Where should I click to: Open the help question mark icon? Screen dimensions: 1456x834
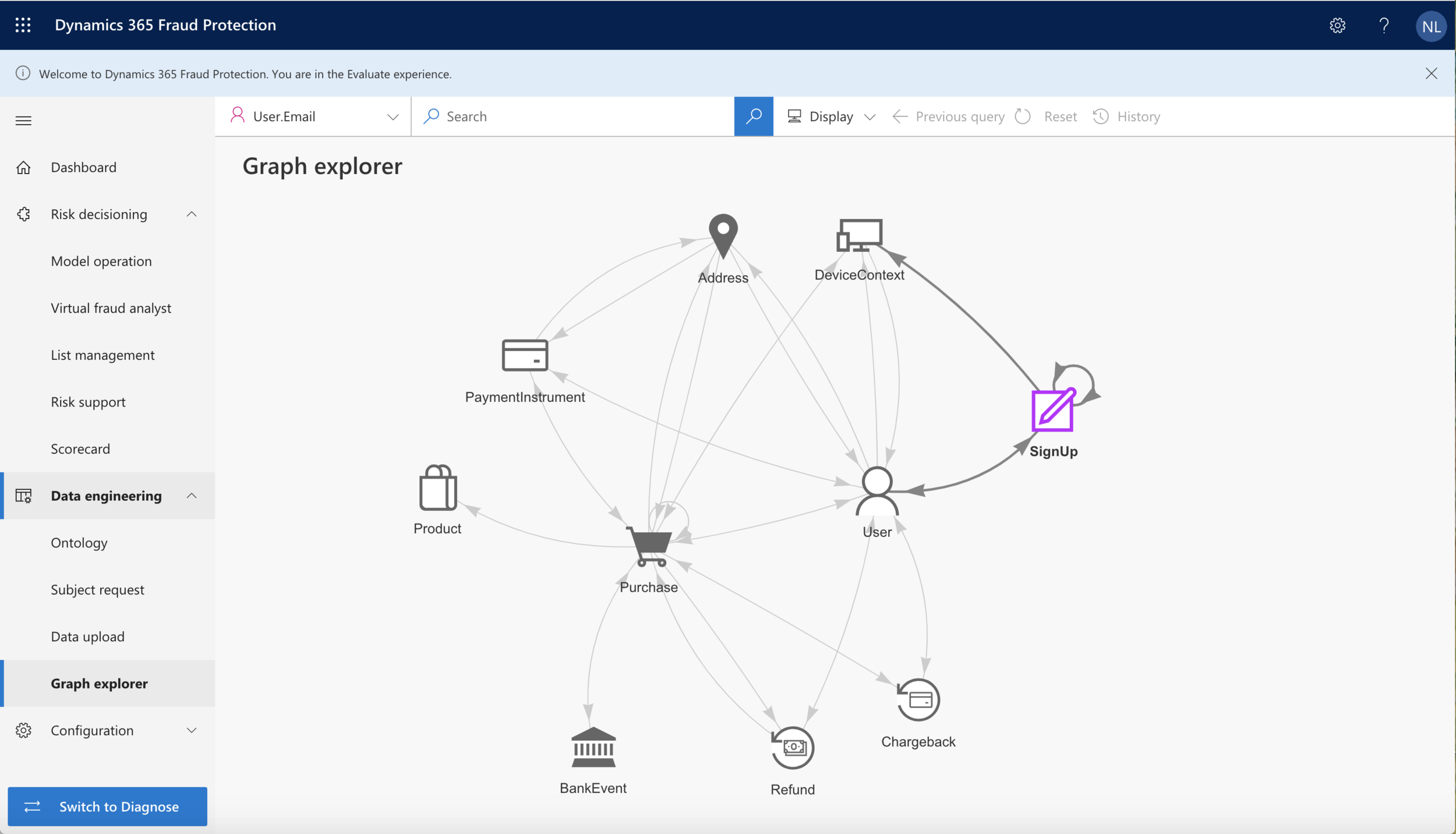[x=1384, y=26]
